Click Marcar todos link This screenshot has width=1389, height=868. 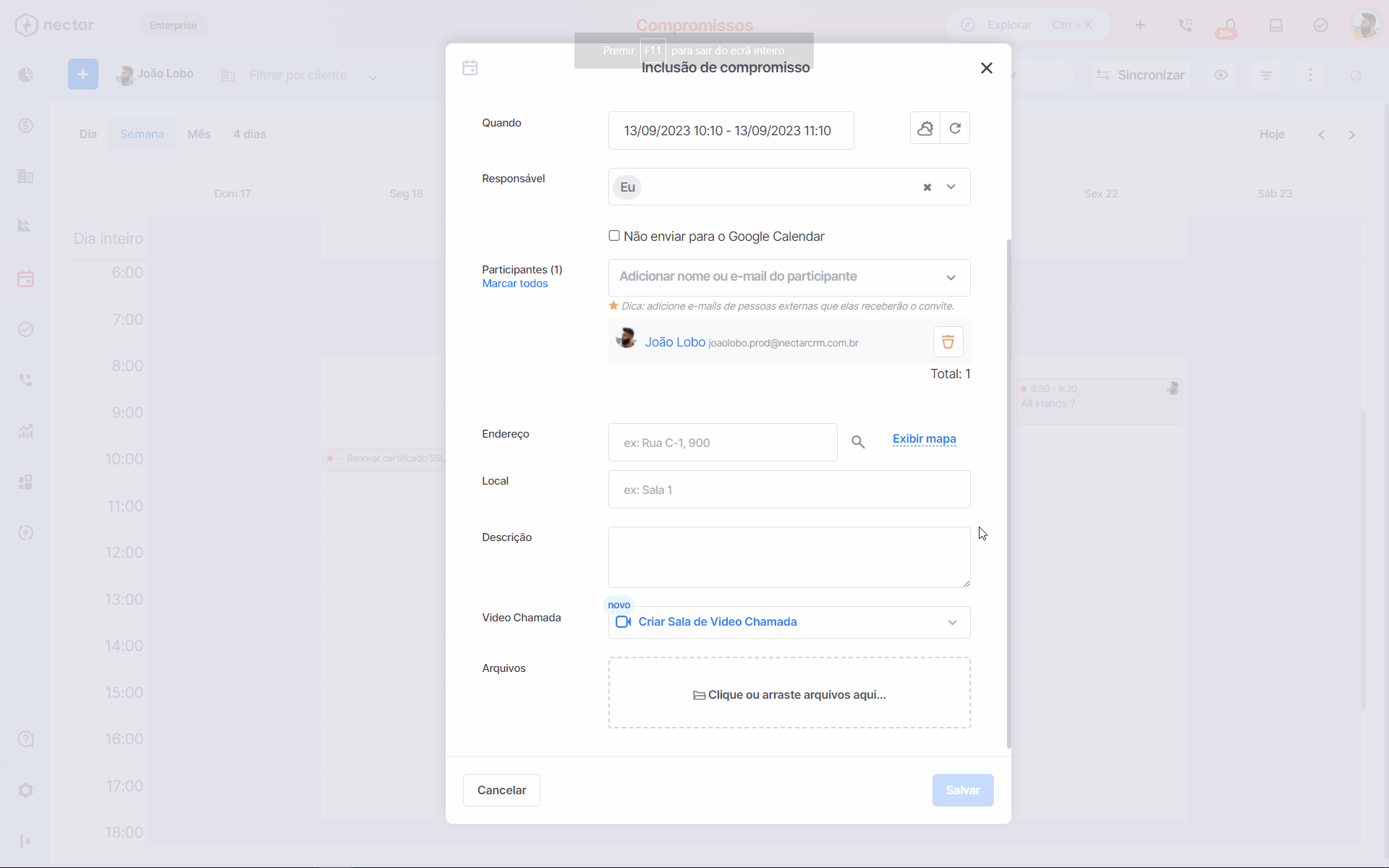(x=515, y=284)
